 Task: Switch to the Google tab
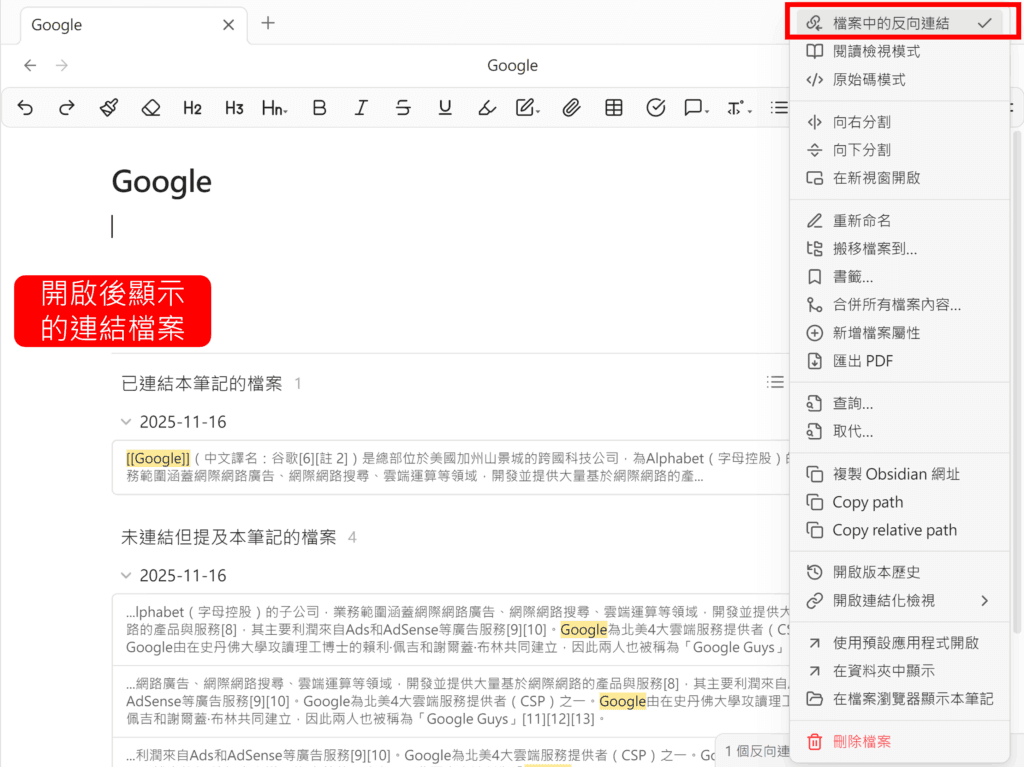pos(120,25)
